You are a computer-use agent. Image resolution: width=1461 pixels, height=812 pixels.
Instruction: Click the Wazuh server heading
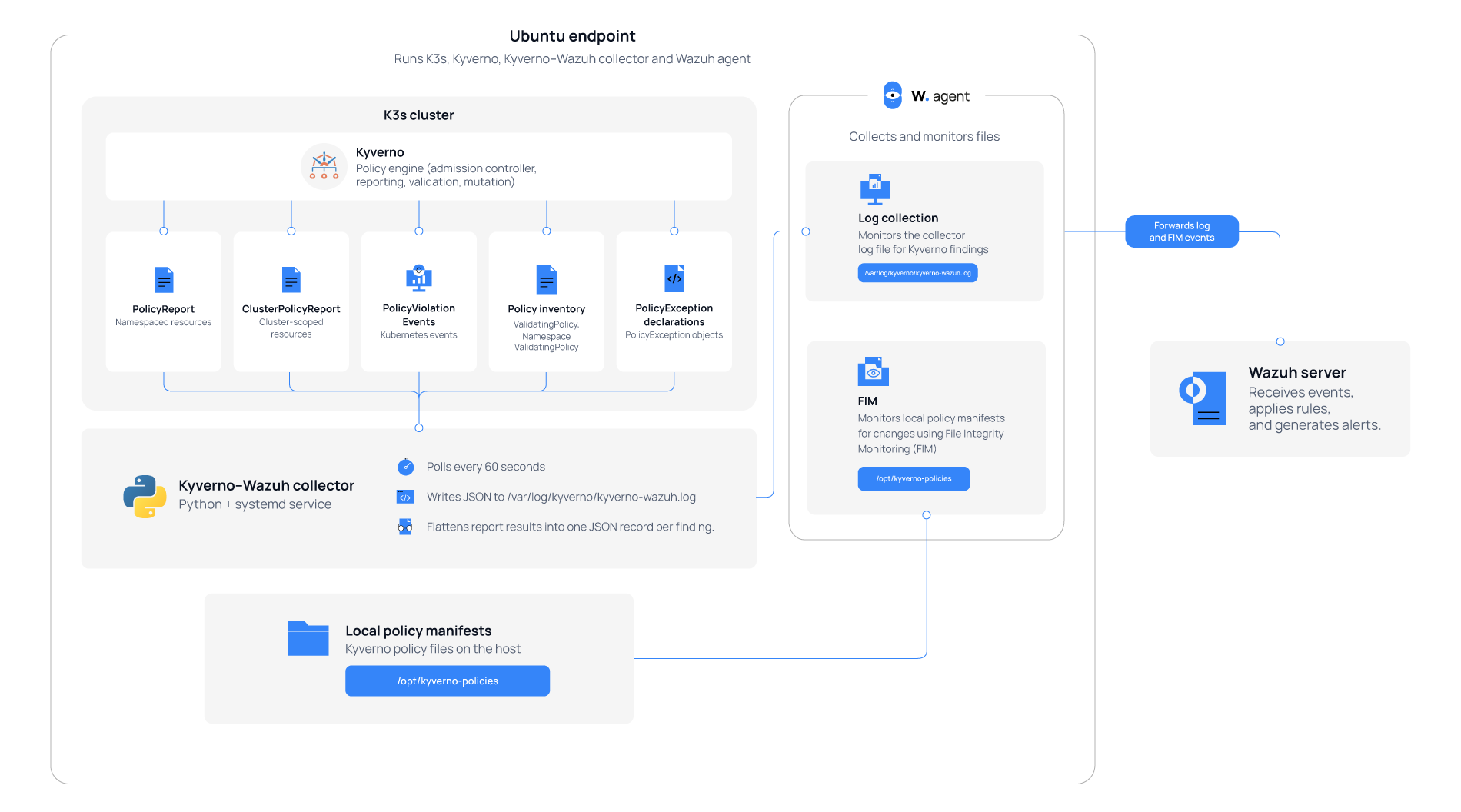point(1297,373)
